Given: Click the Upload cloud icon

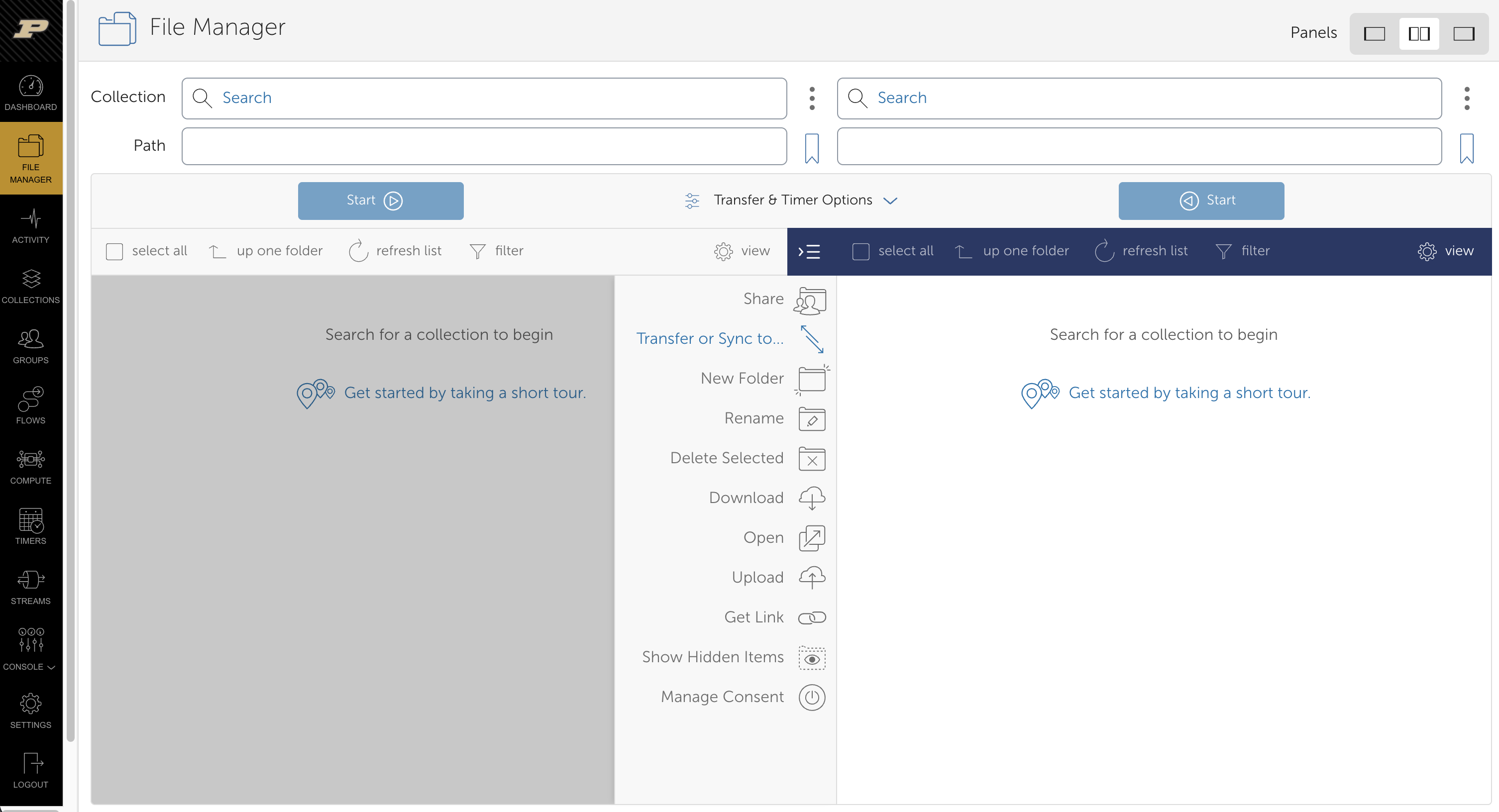Looking at the screenshot, I should (812, 578).
